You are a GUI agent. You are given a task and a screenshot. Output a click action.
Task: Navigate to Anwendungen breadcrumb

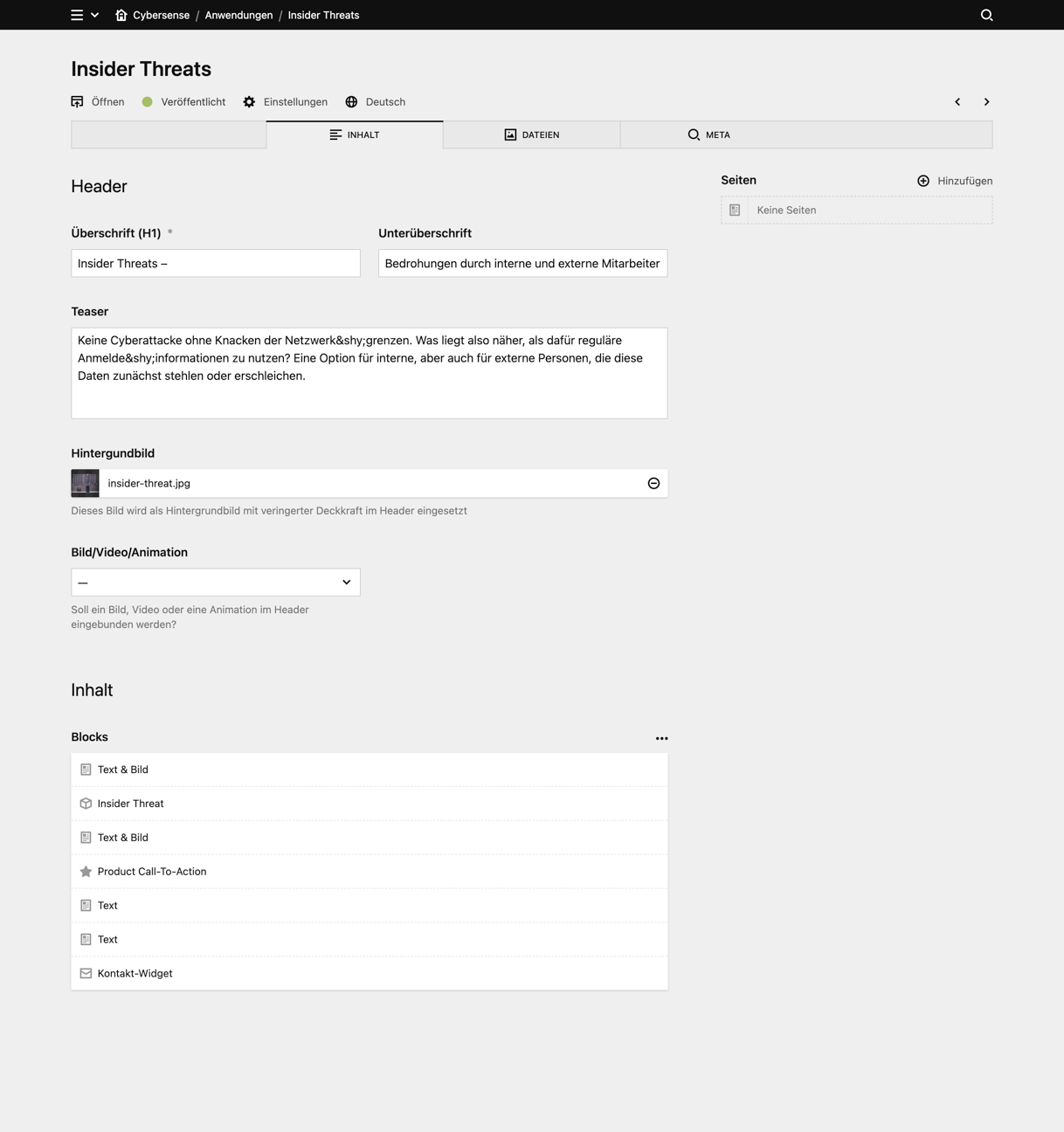[x=238, y=15]
